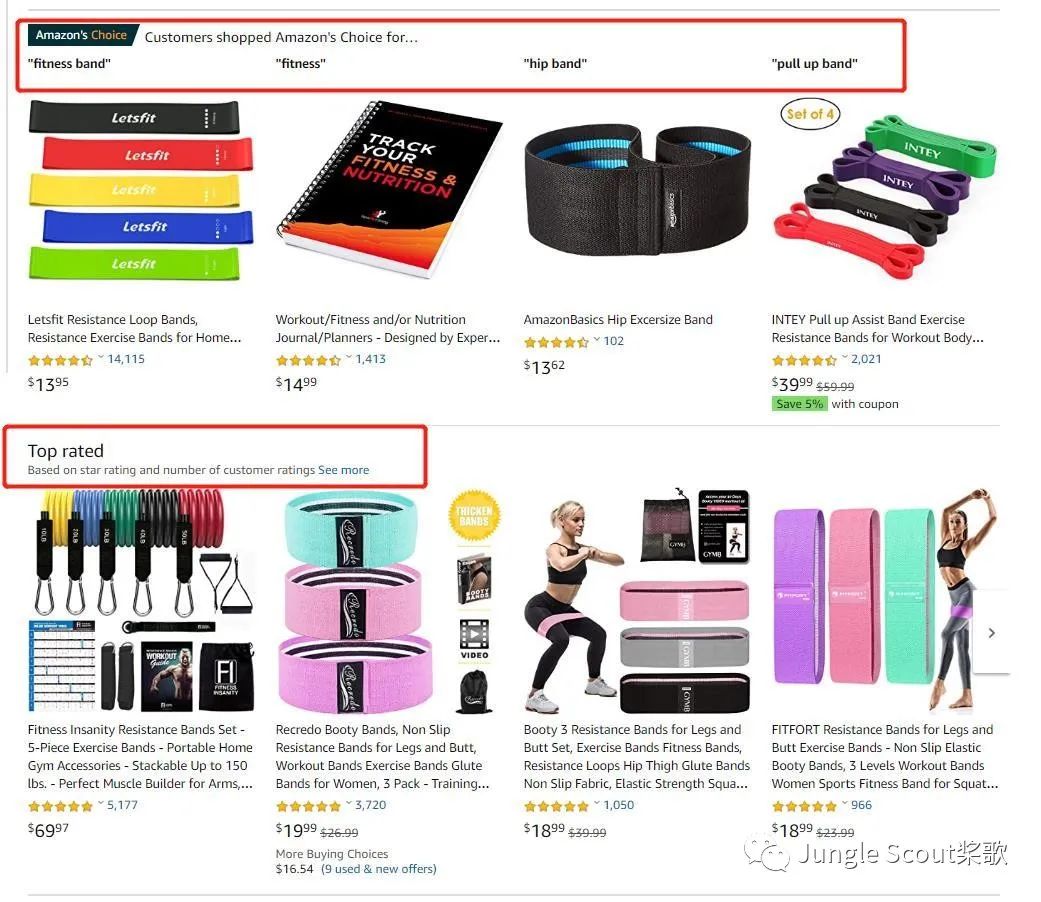Expand rating dropdown arrow beside 3,720
Screen dimensions: 1041x902
(x=349, y=804)
